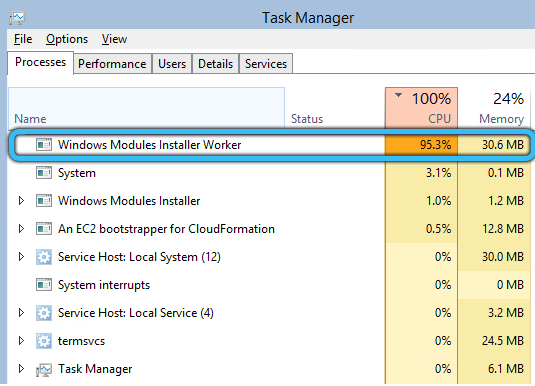The height and width of the screenshot is (386, 535).
Task: Click the 0 MB memory value
Action: pyautogui.click(x=510, y=285)
